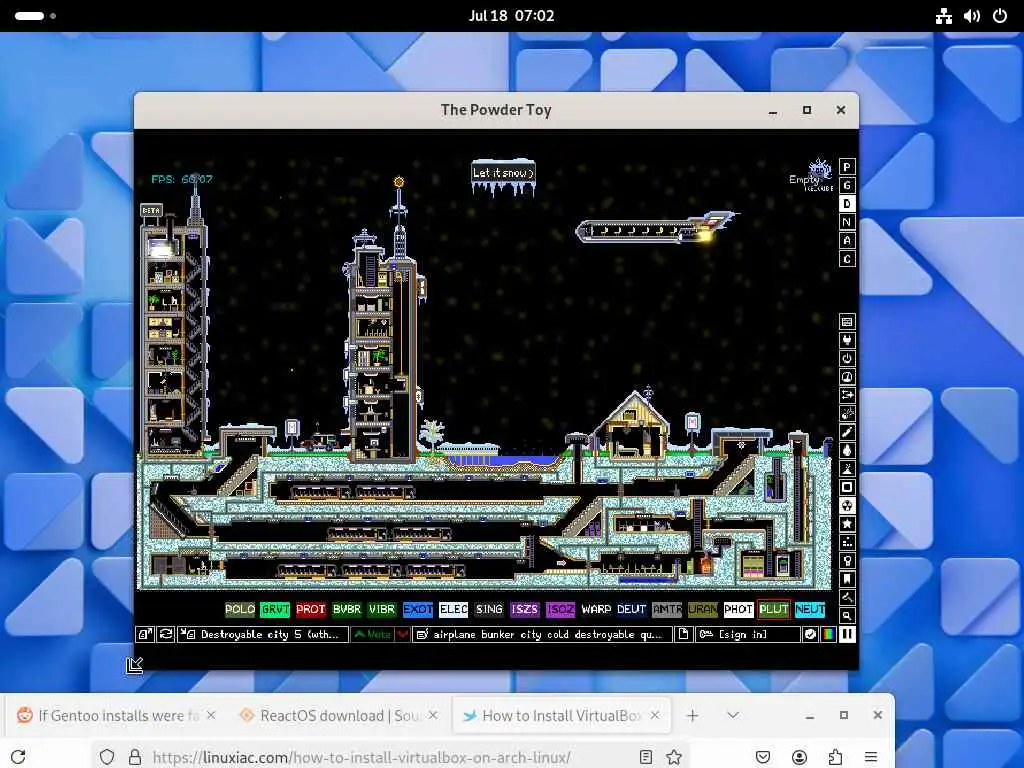Open the save browser icon
The height and width of the screenshot is (768, 1024).
[x=145, y=634]
